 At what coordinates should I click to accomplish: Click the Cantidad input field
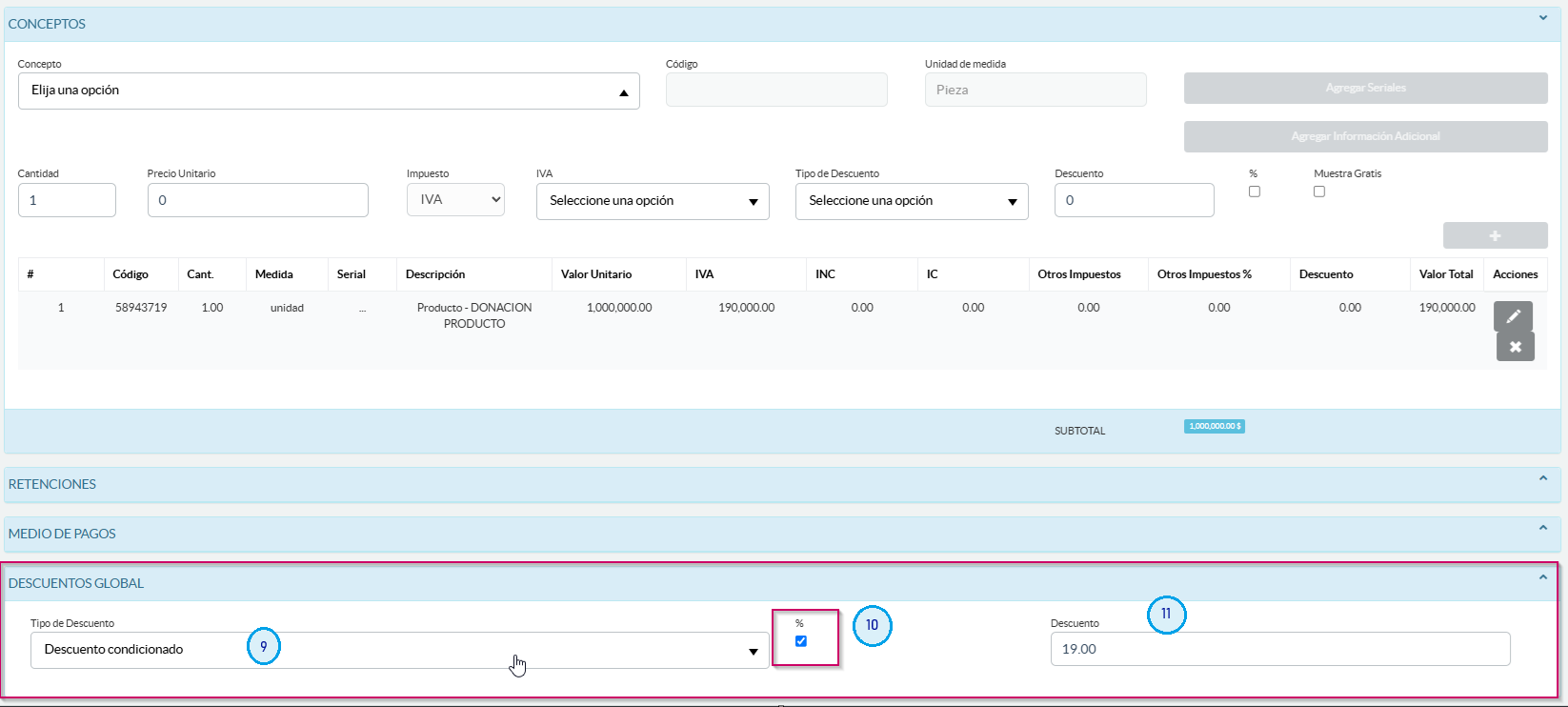67,200
